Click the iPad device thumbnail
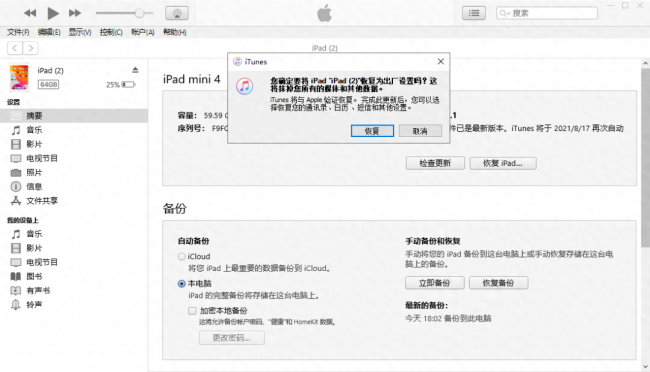 (x=19, y=77)
